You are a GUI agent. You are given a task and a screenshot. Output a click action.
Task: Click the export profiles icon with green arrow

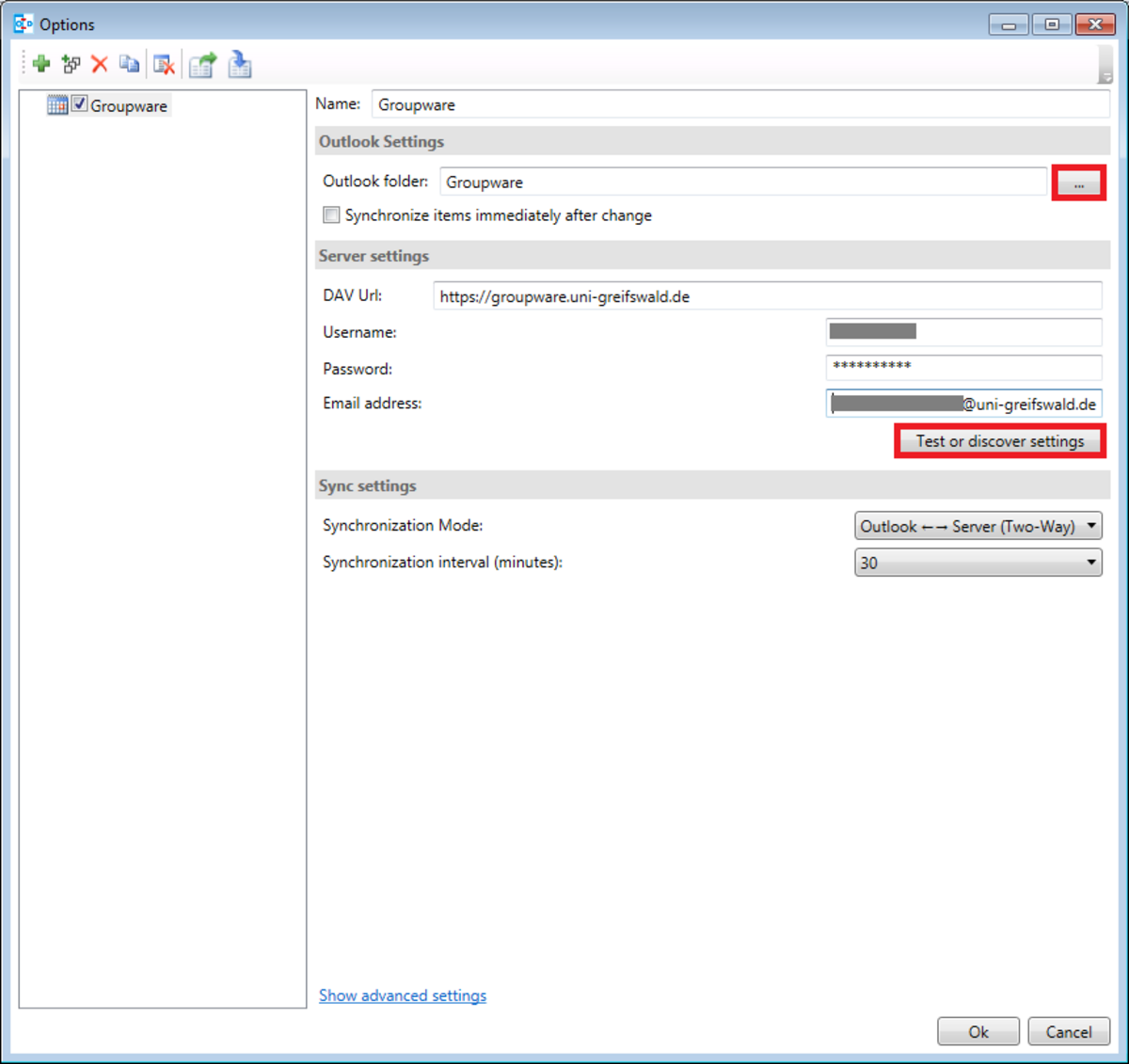click(202, 64)
